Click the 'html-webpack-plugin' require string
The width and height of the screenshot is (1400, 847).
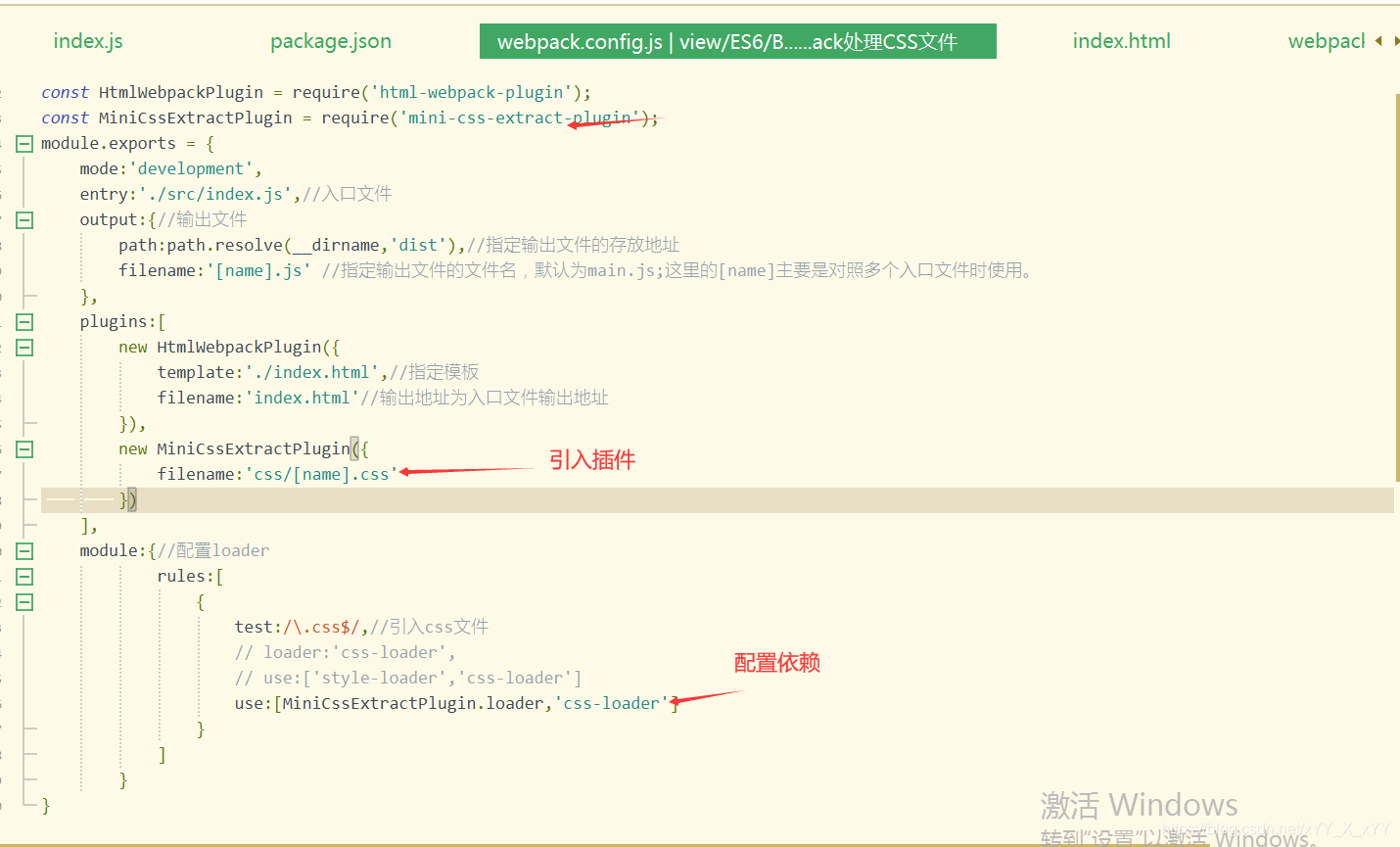coord(471,92)
